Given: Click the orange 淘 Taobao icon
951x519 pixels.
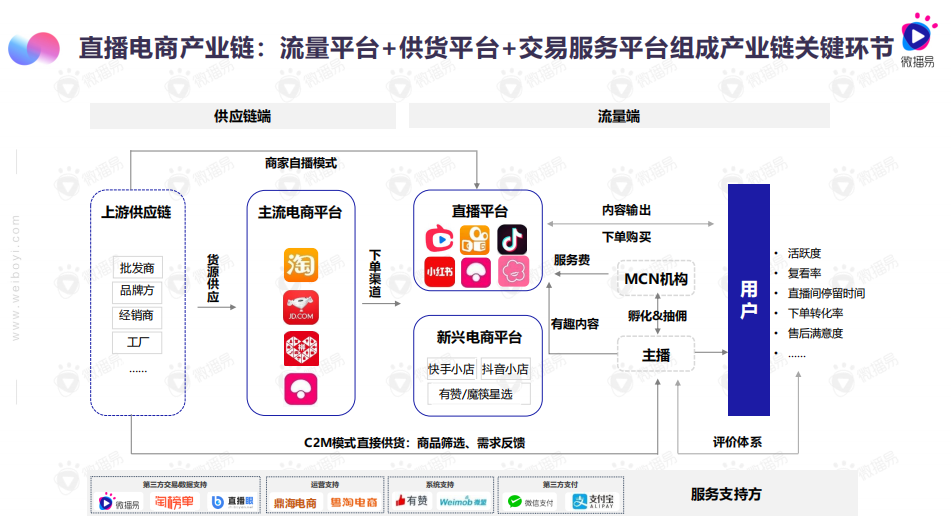Looking at the screenshot, I should click(x=301, y=265).
